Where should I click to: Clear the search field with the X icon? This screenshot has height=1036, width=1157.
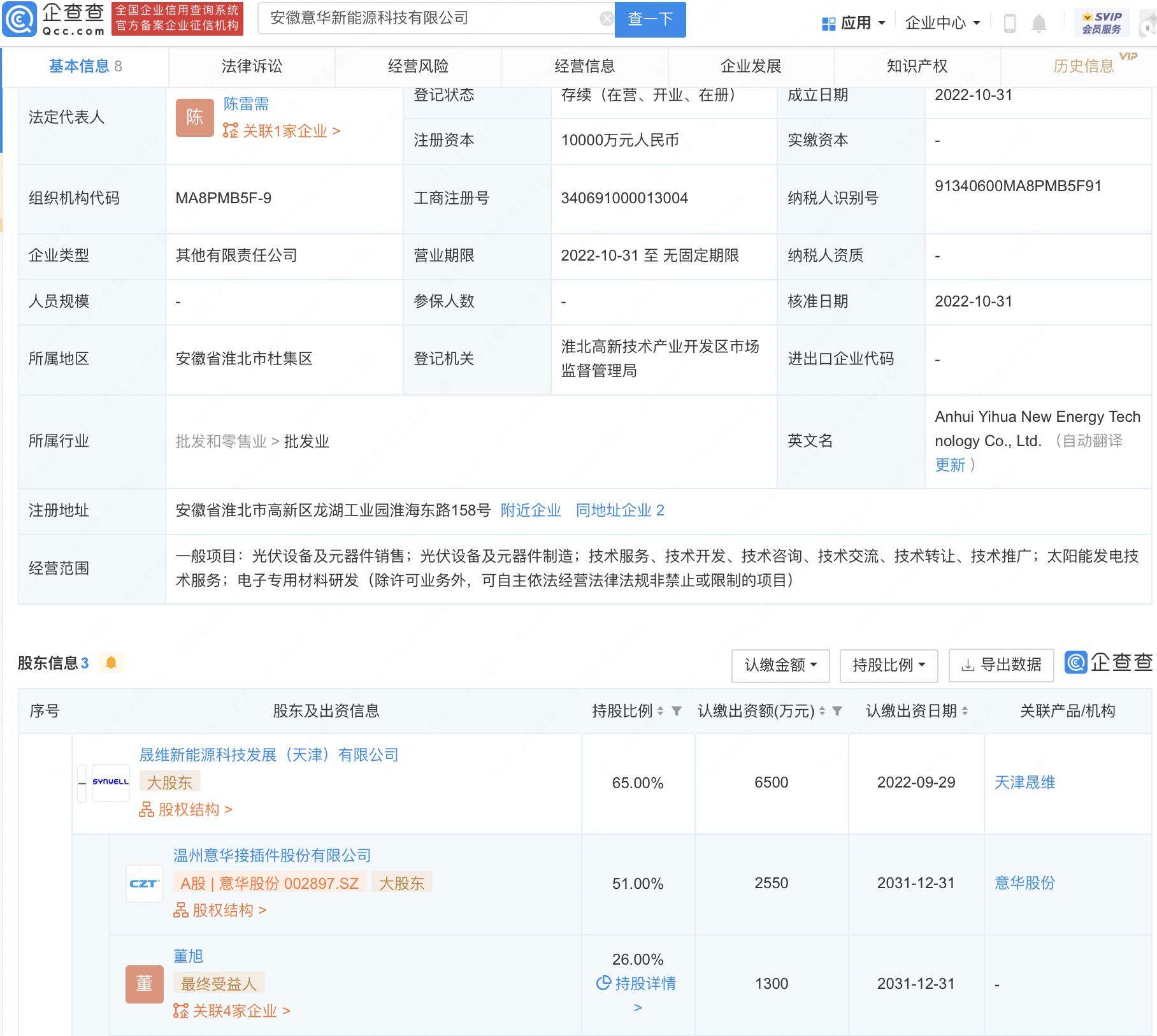pyautogui.click(x=607, y=18)
